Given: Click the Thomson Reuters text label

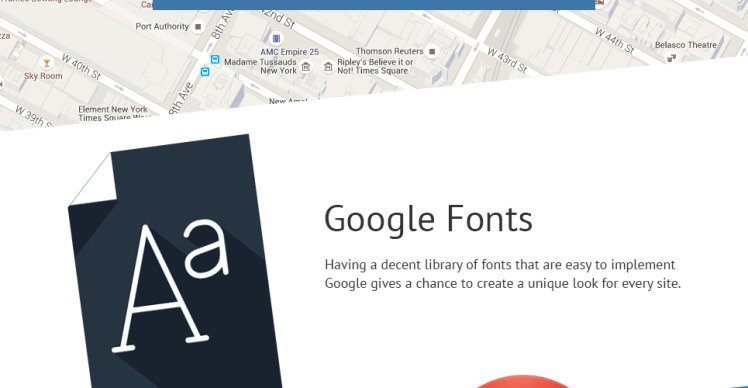Looking at the screenshot, I should (x=390, y=51).
